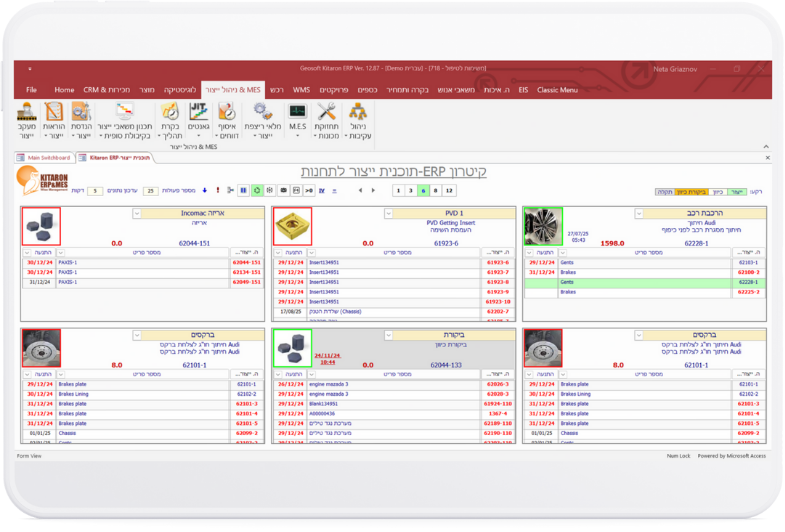Click the hierarchy tree toolbar icon
Screen dimensions: 785x532
(x=230, y=191)
